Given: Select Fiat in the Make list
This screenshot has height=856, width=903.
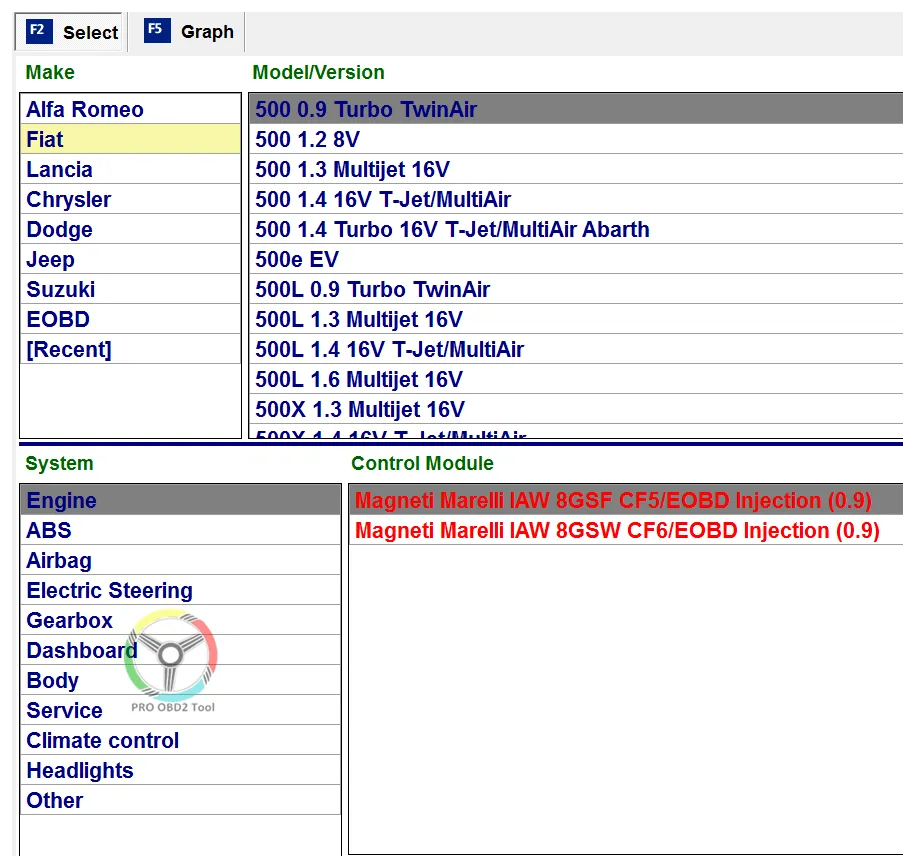Looking at the screenshot, I should 130,139.
